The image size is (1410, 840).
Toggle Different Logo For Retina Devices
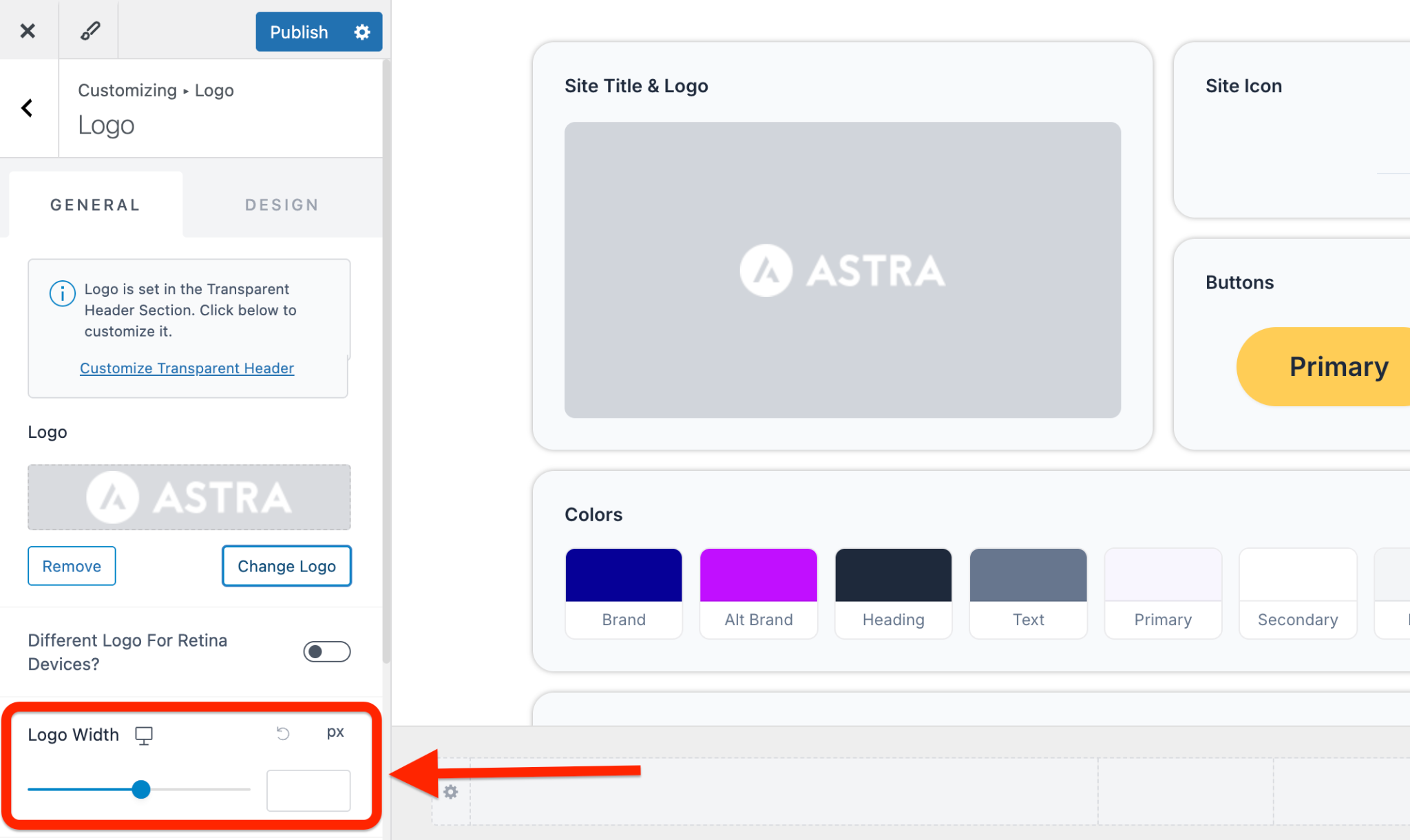(x=326, y=651)
